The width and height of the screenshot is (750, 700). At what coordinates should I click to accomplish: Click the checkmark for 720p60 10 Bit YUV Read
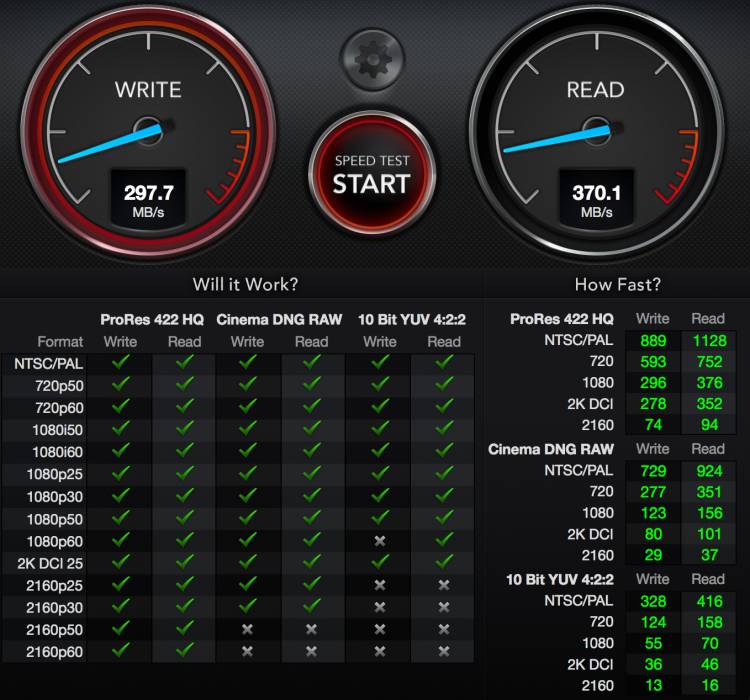444,406
